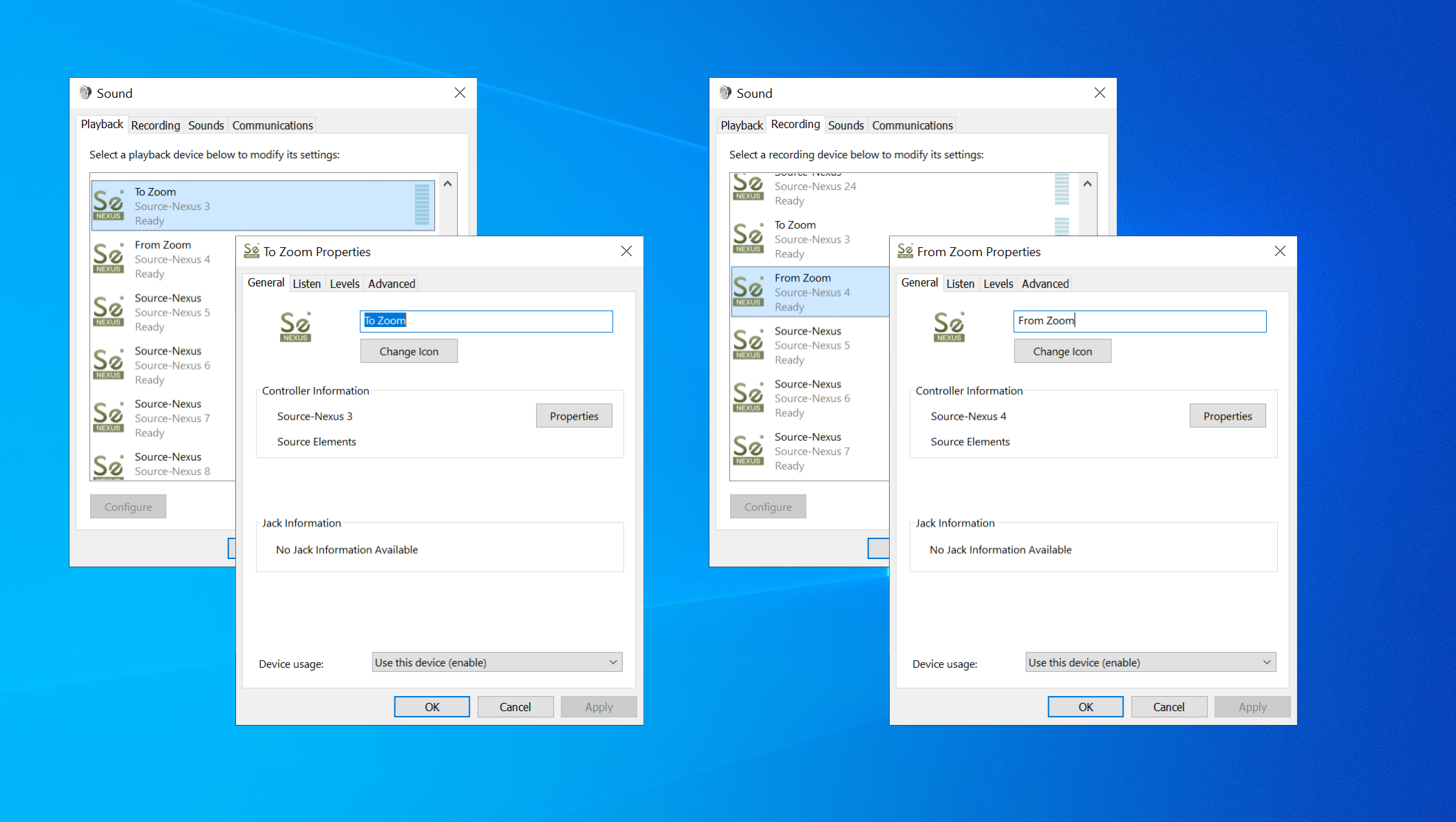Open Levels tab in From Zoom Properties
Screen dimensions: 1456x822
[x=998, y=284]
